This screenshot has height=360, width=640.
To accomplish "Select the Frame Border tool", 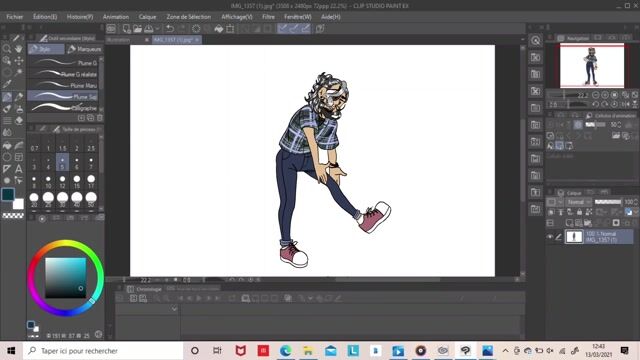I will click(x=19, y=157).
